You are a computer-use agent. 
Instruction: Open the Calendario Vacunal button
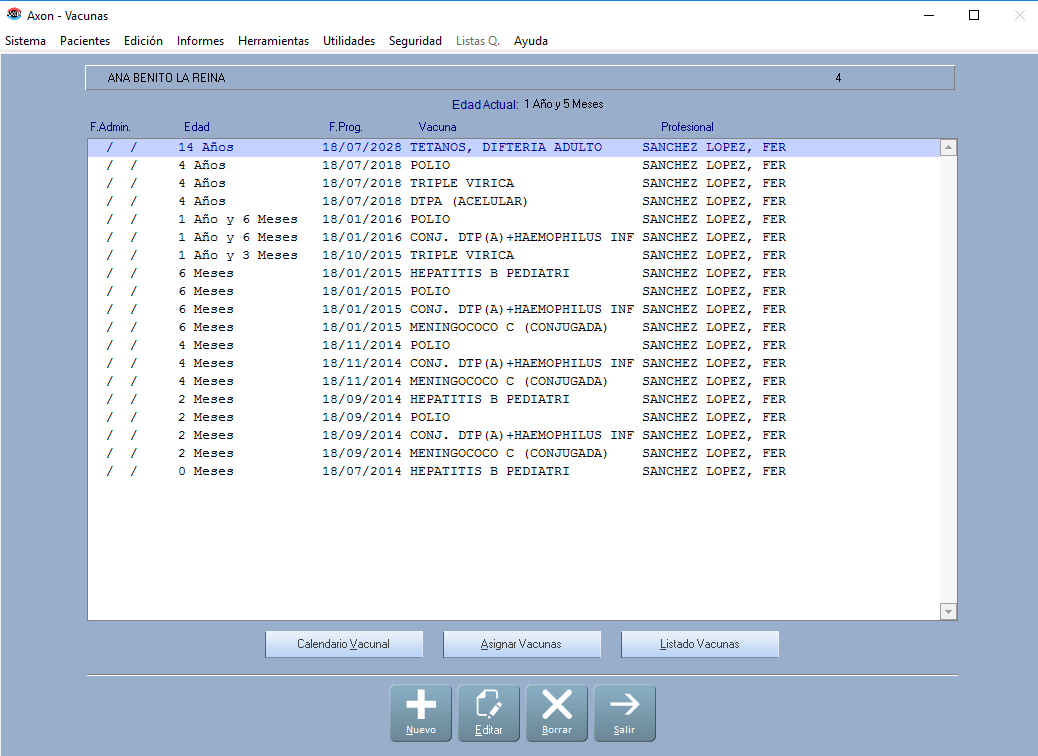point(343,644)
